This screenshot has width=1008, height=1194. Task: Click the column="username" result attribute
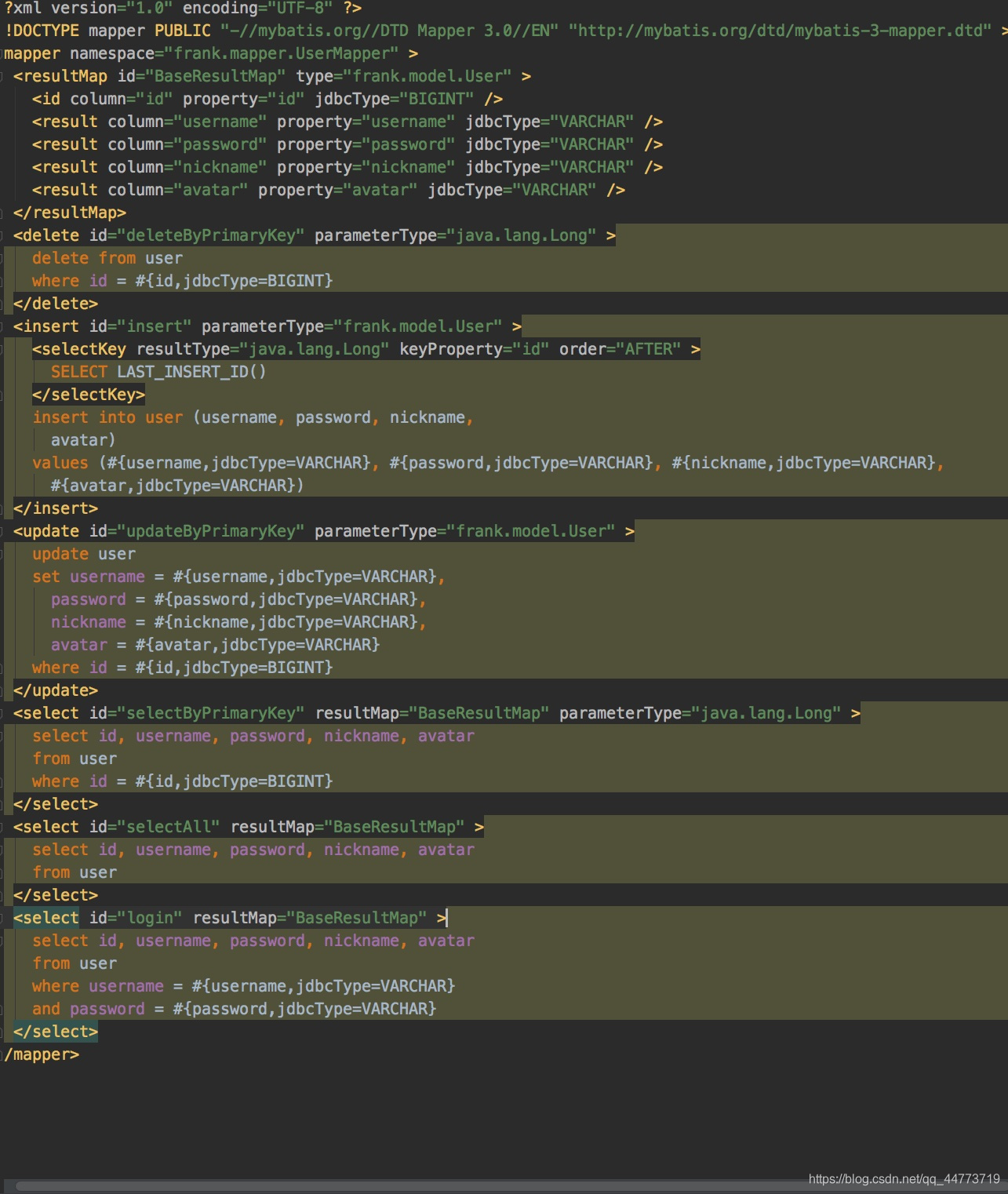pyautogui.click(x=187, y=122)
